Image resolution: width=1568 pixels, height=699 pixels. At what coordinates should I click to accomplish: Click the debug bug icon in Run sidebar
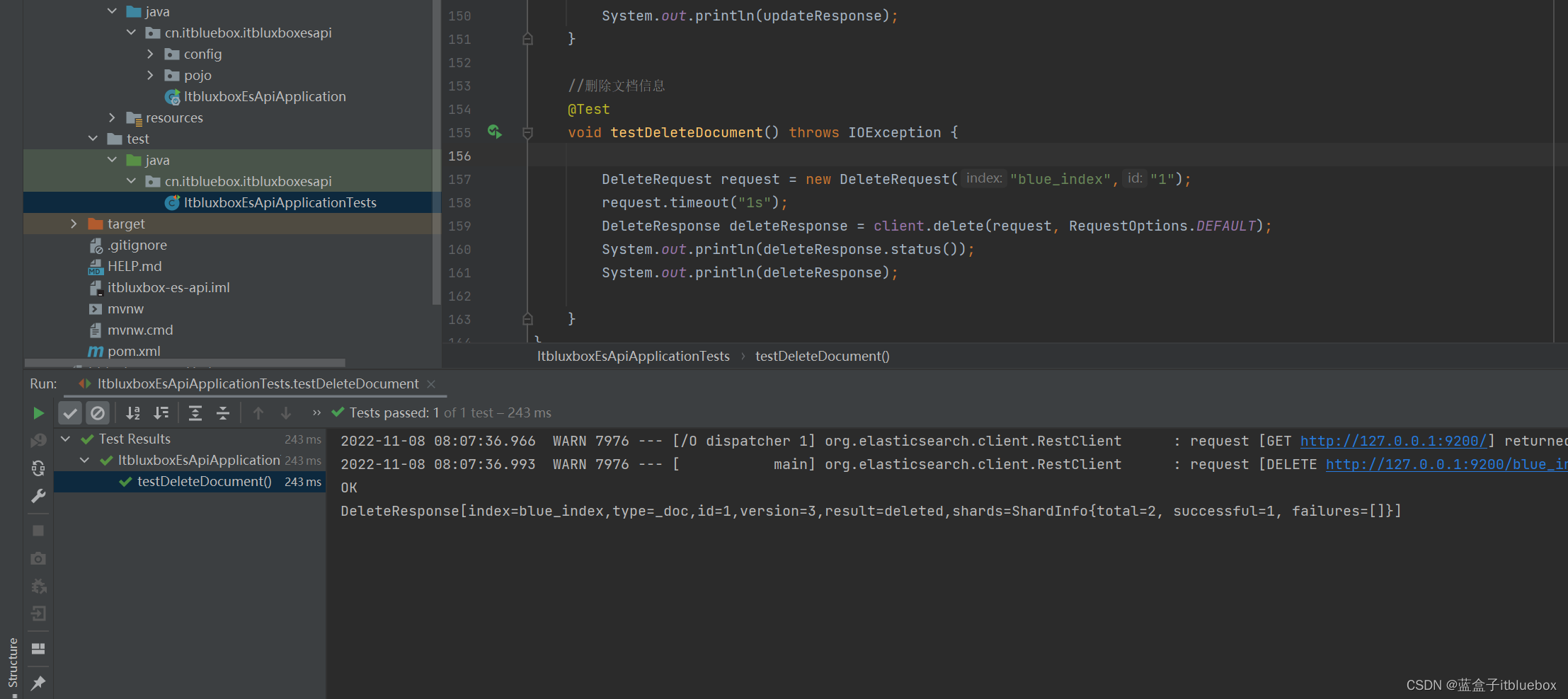pos(38,587)
